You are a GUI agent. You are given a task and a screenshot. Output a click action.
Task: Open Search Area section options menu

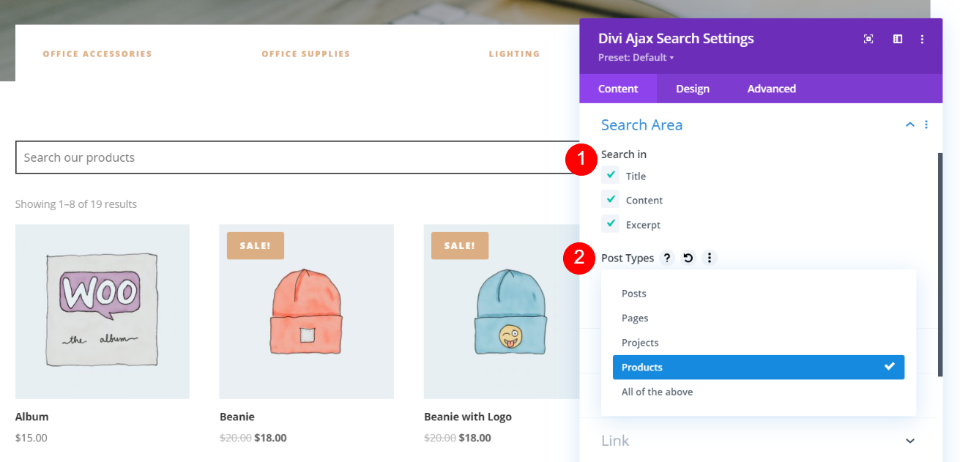[x=926, y=125]
